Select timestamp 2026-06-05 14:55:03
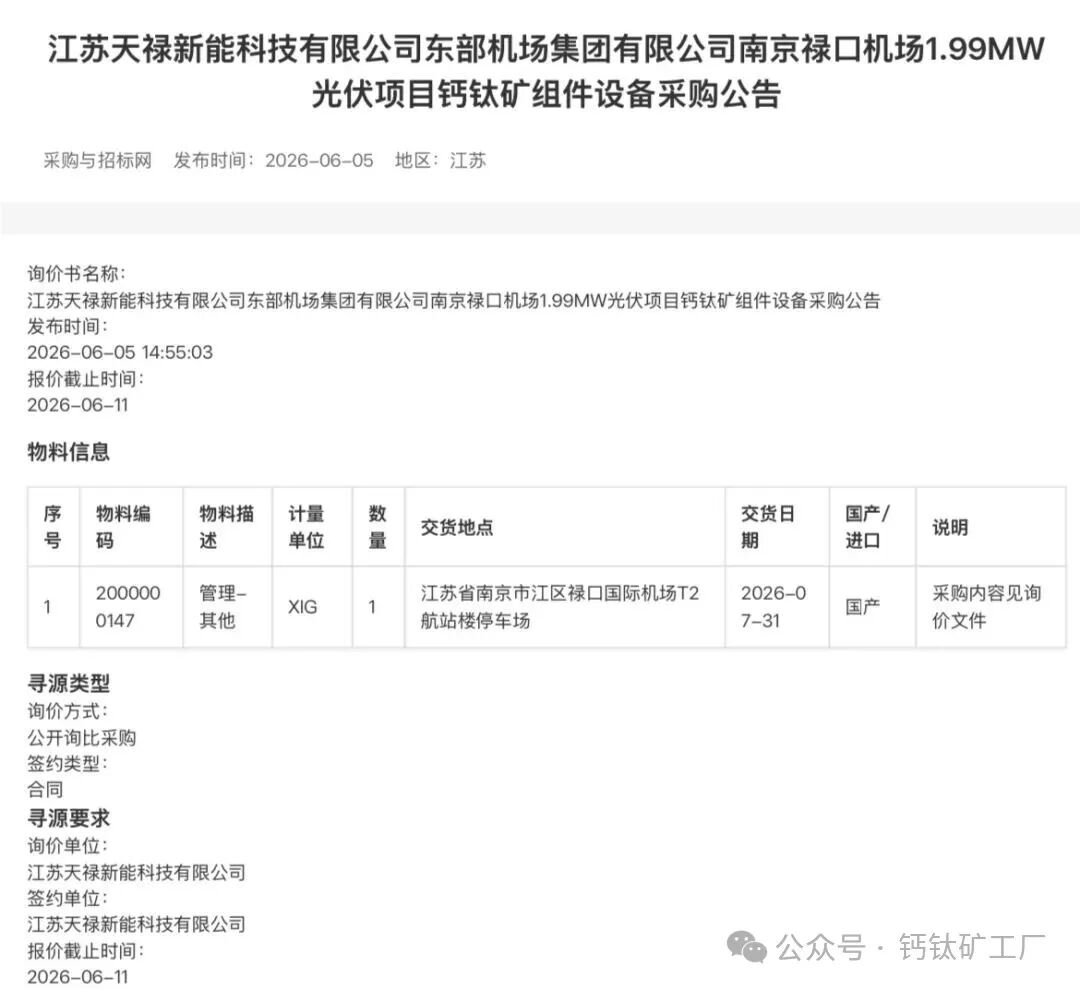 point(120,352)
